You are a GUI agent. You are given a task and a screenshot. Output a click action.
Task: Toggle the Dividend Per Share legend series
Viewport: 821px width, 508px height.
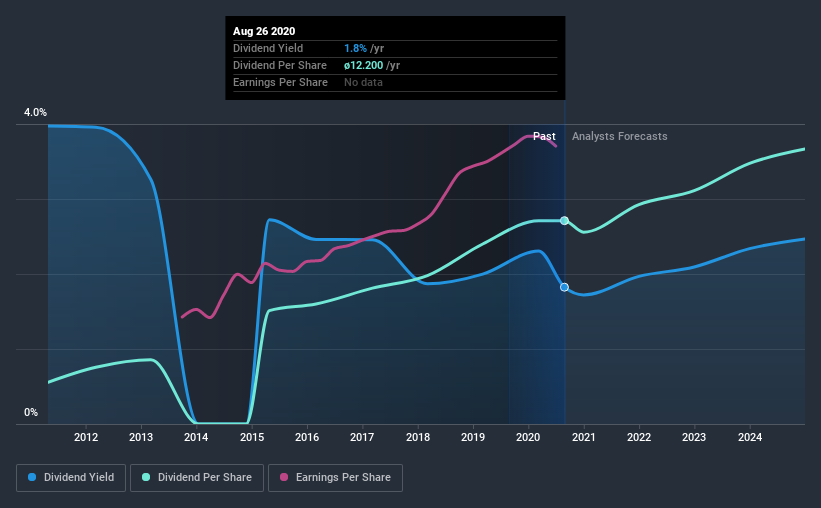[x=197, y=478]
